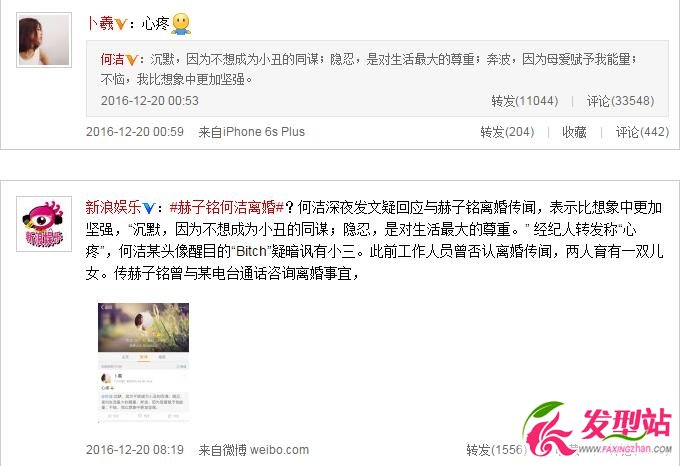This screenshot has width=681, height=466.
Task: Open the 新浪娱乐 avatar logo
Action: click(44, 224)
